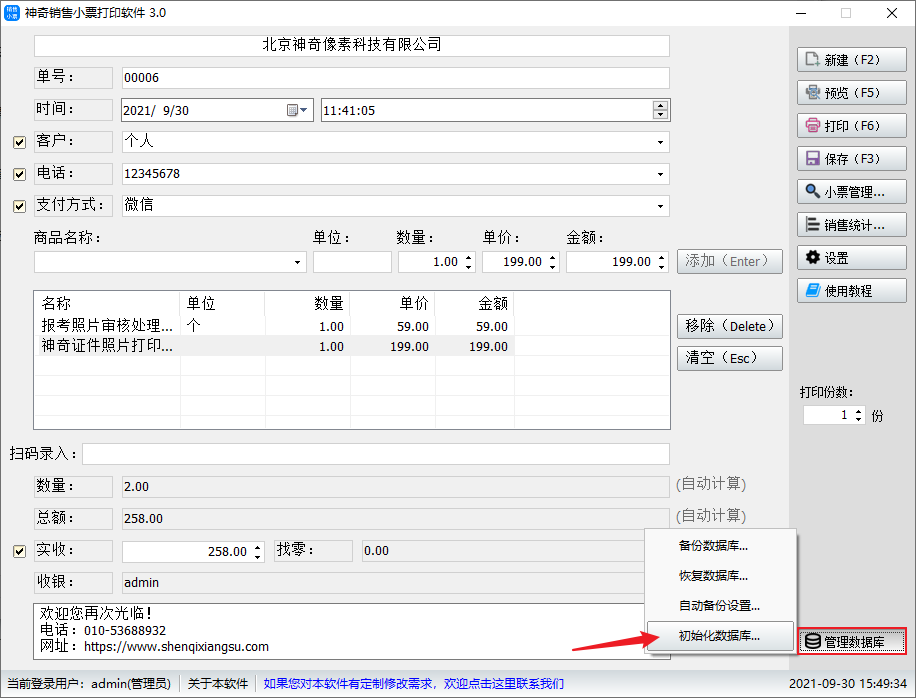Adjust the 打印份数 copies spinner
Screen dimensions: 916x698
(x=858, y=415)
